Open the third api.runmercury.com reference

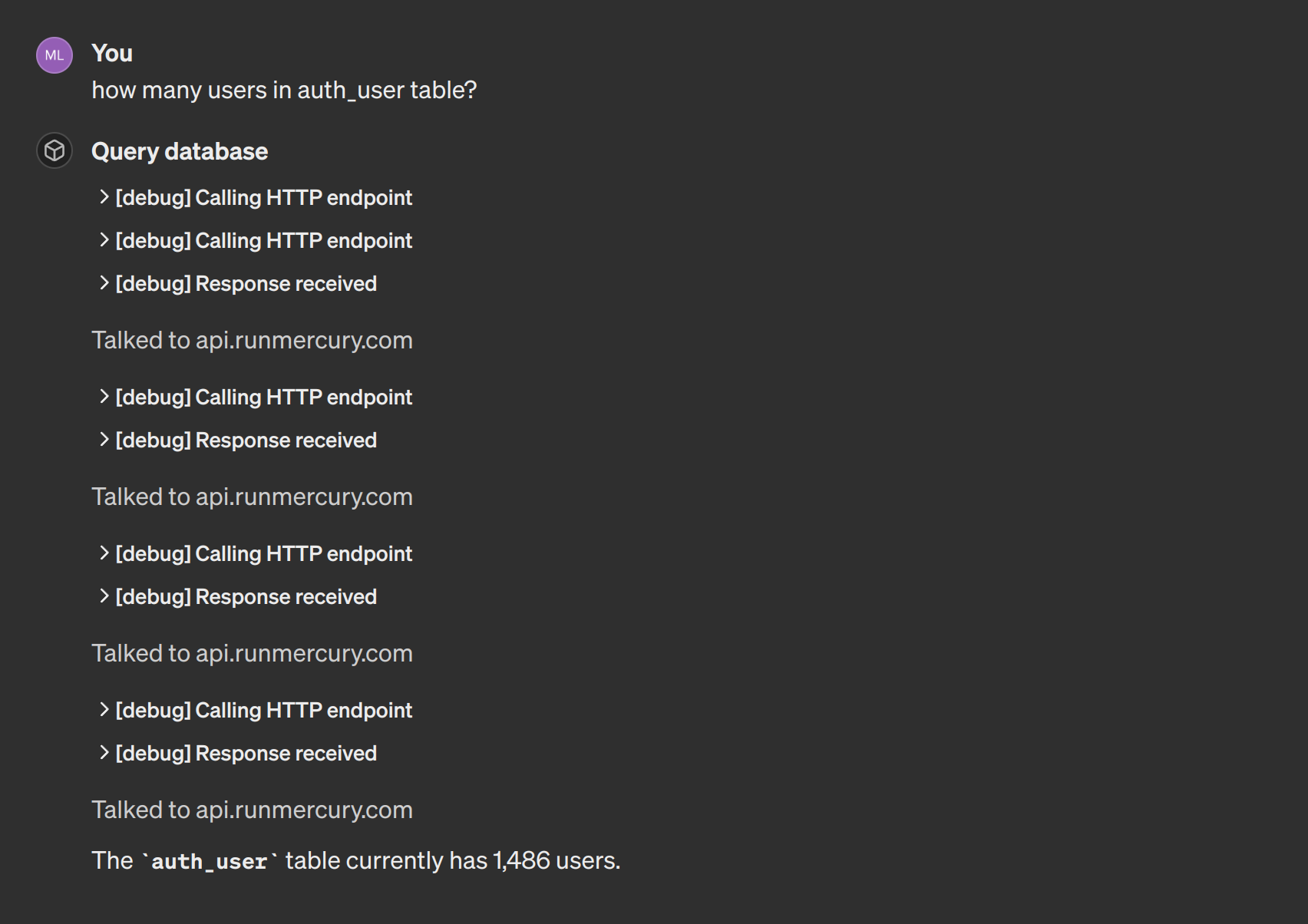click(252, 653)
